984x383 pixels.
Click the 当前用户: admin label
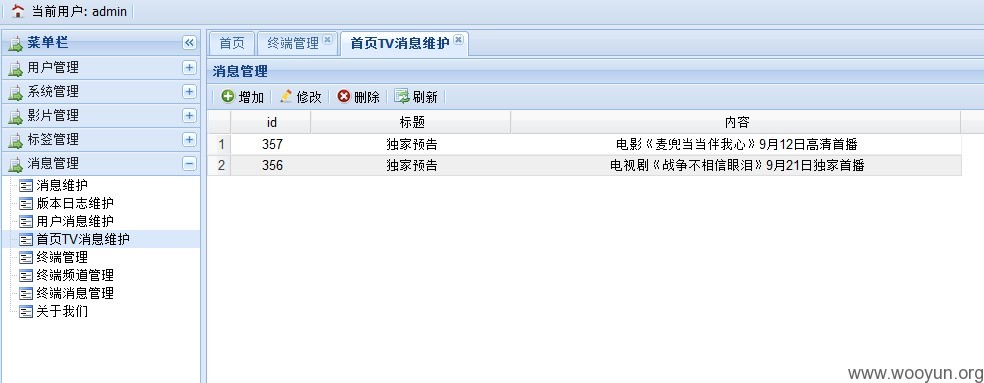pos(79,11)
